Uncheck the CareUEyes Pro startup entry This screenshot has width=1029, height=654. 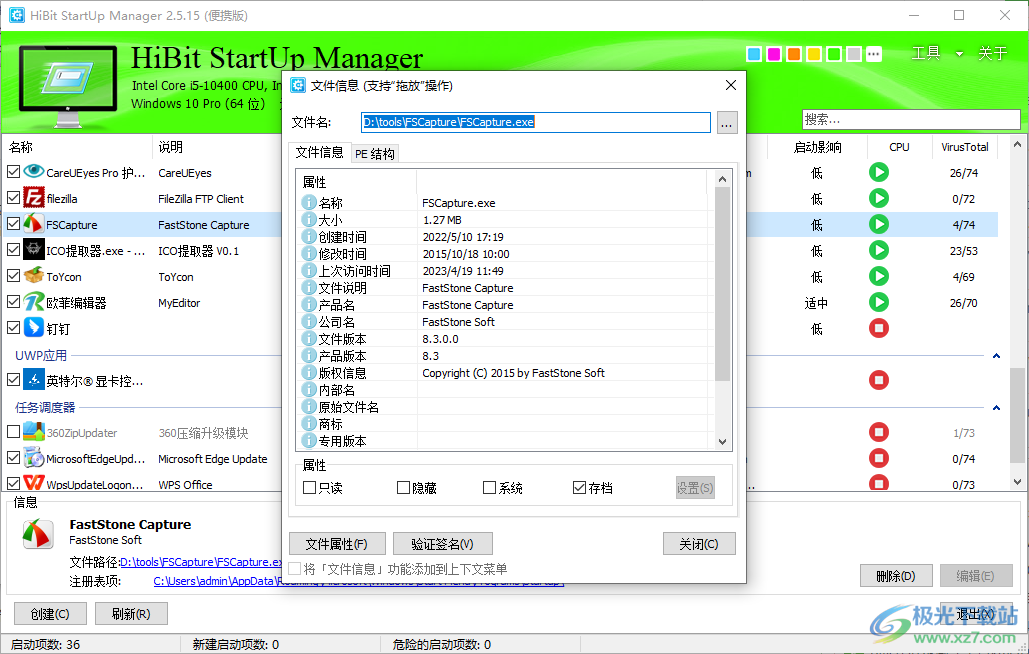click(13, 172)
